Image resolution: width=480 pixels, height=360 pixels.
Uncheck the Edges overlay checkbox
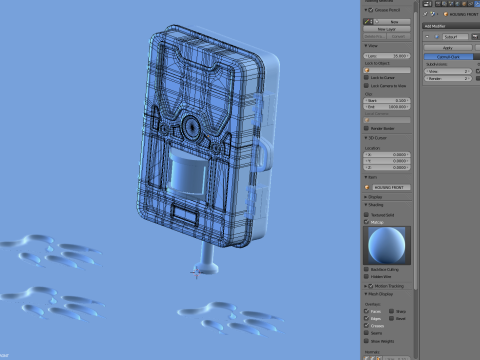[366, 319]
